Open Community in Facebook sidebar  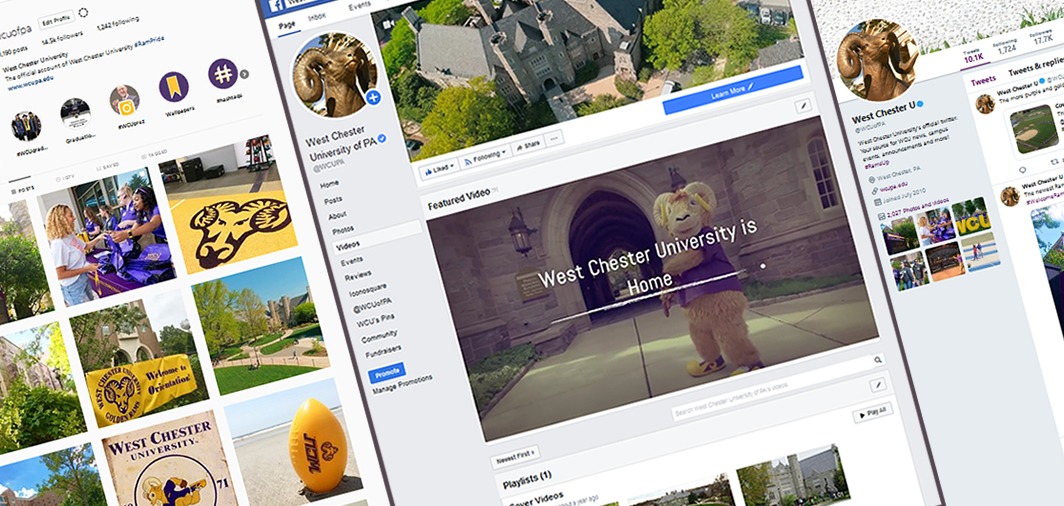pyautogui.click(x=379, y=337)
